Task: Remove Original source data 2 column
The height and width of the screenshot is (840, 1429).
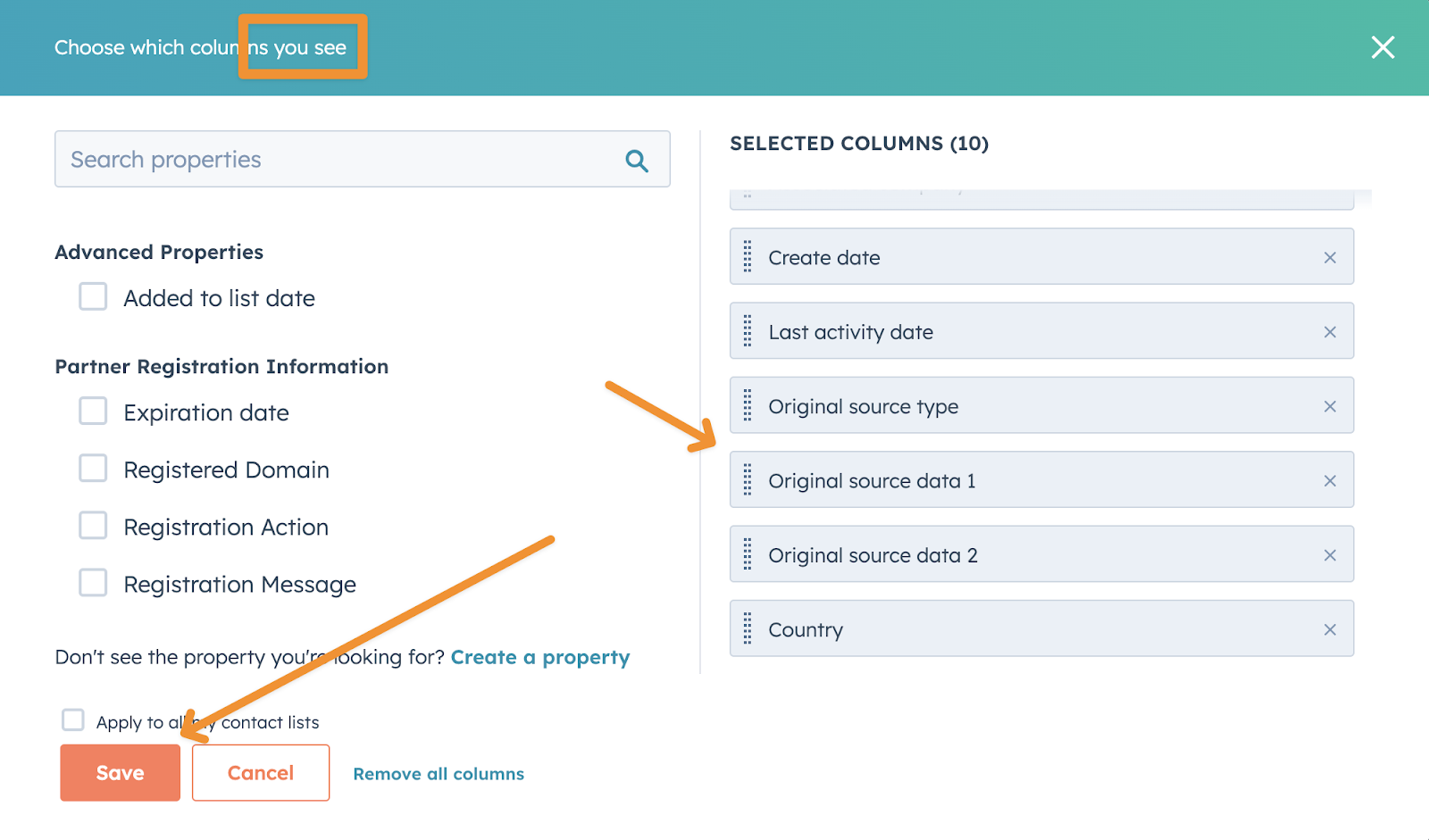Action: [1329, 555]
